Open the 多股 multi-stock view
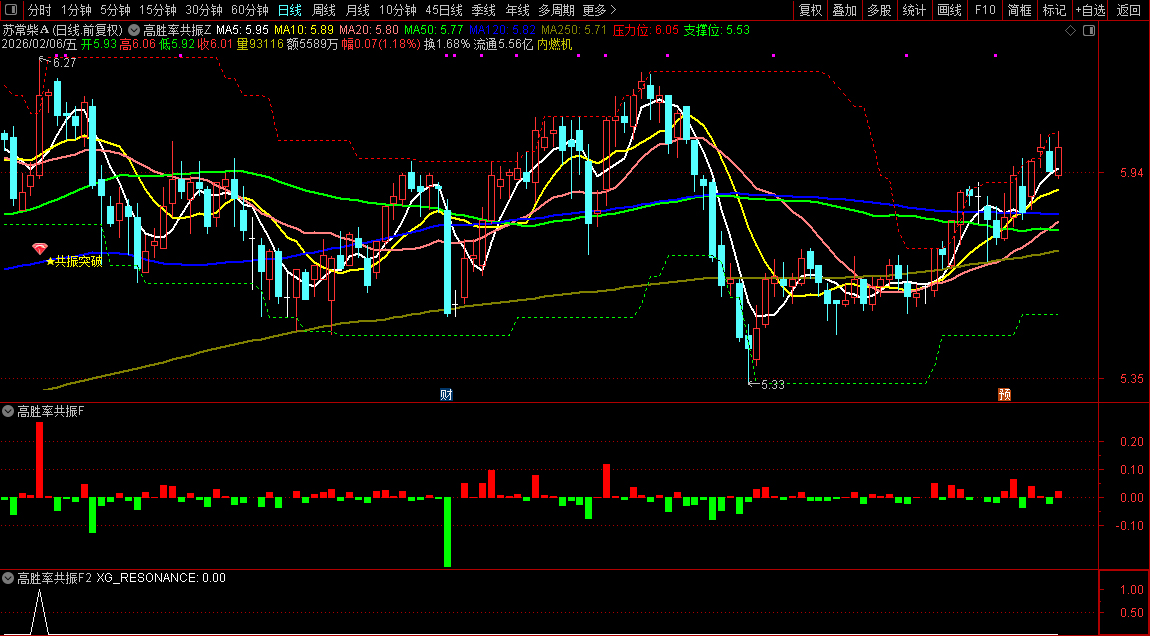Screen dimensions: 1150x636 click(x=879, y=10)
